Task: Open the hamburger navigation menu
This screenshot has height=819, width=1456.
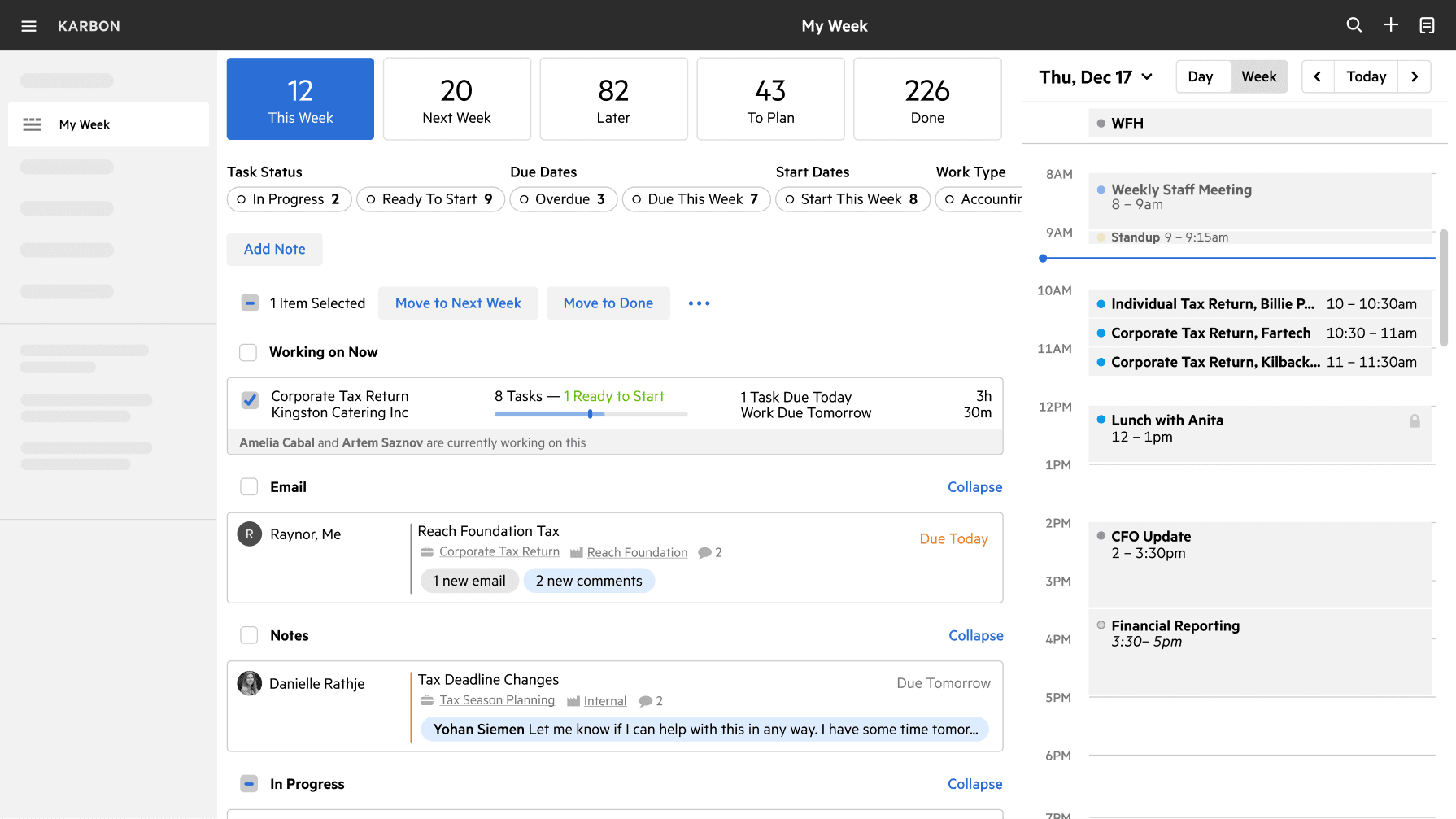Action: click(x=28, y=26)
